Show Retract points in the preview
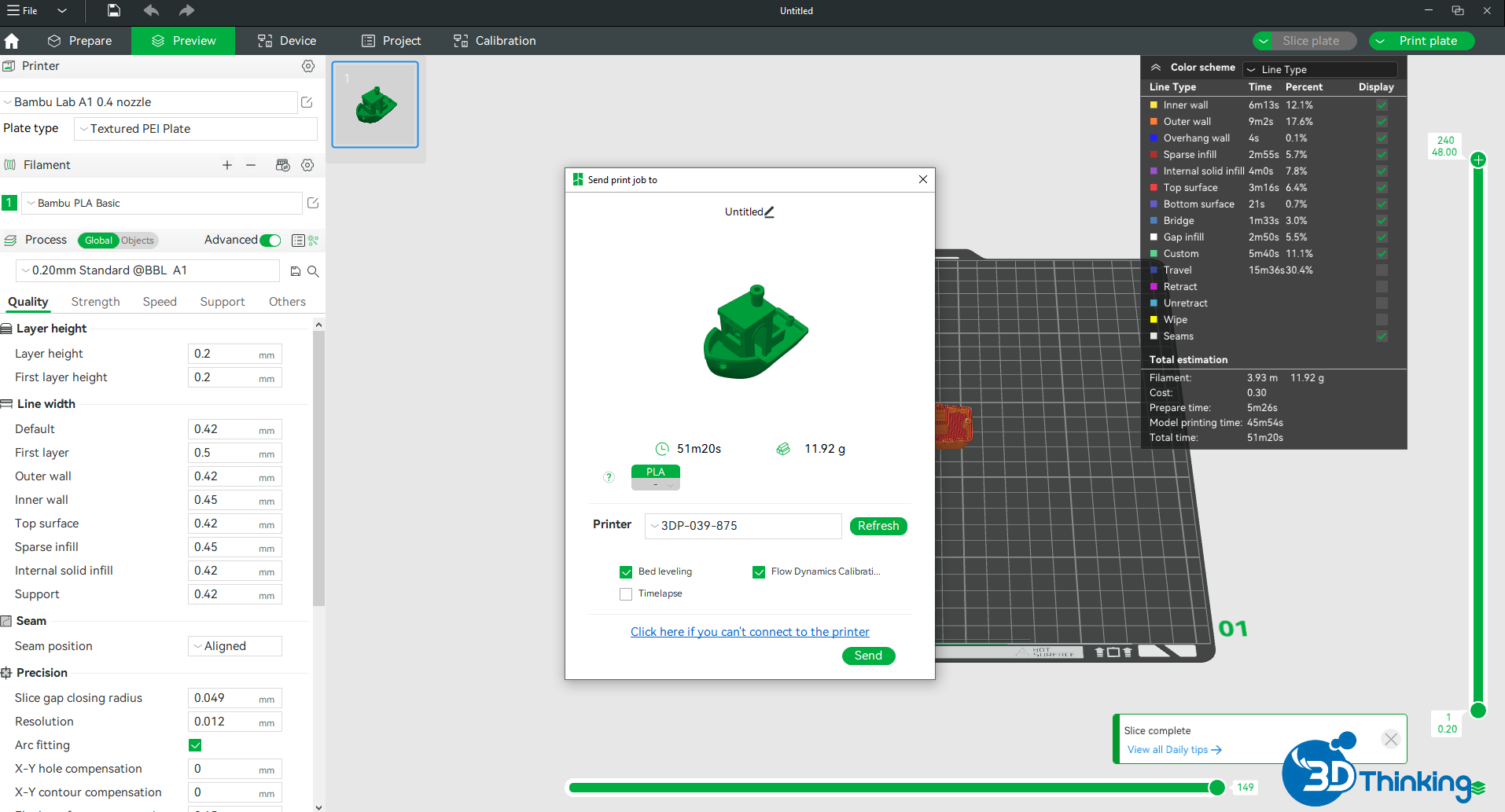The width and height of the screenshot is (1505, 812). (x=1382, y=287)
